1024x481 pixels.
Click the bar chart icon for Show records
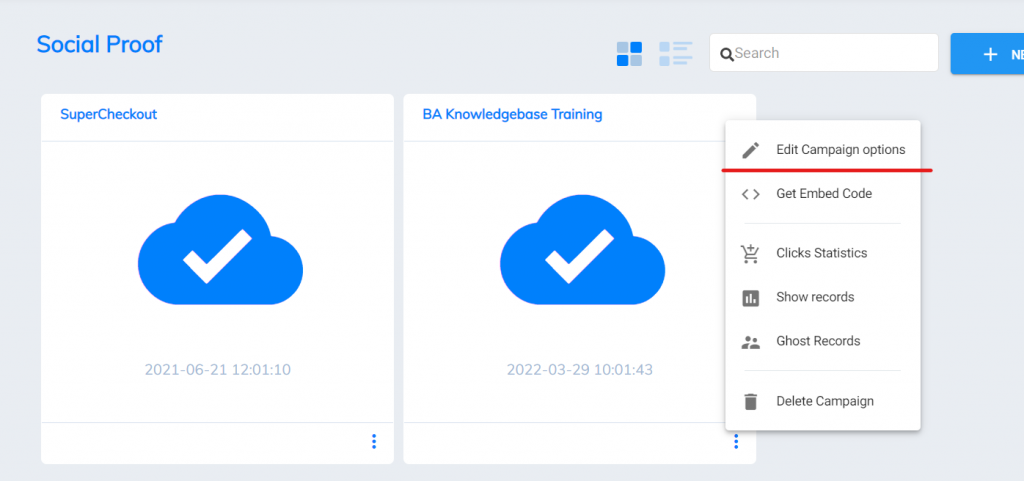point(751,298)
